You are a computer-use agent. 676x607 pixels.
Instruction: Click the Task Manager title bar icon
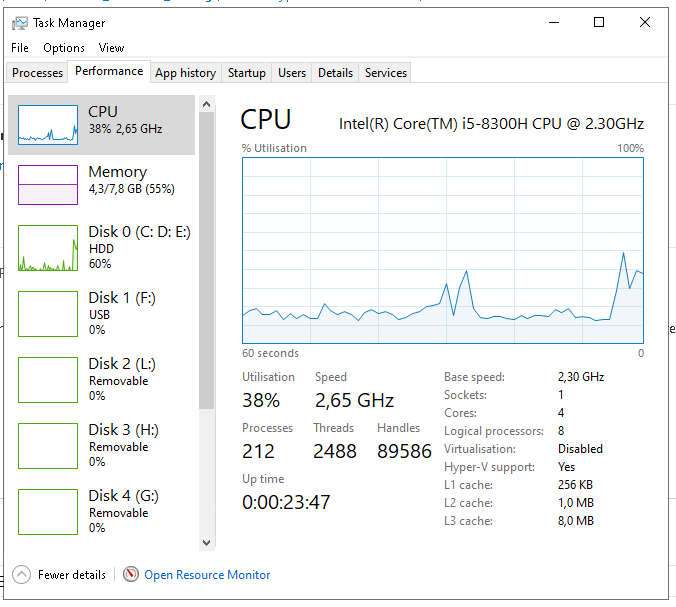pyautogui.click(x=20, y=23)
